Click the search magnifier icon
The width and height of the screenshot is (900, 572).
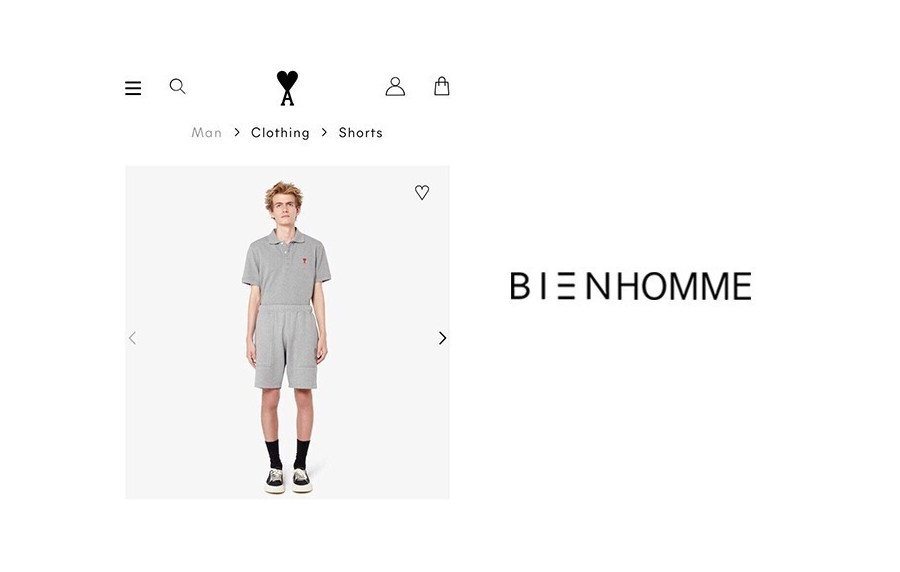click(x=177, y=87)
